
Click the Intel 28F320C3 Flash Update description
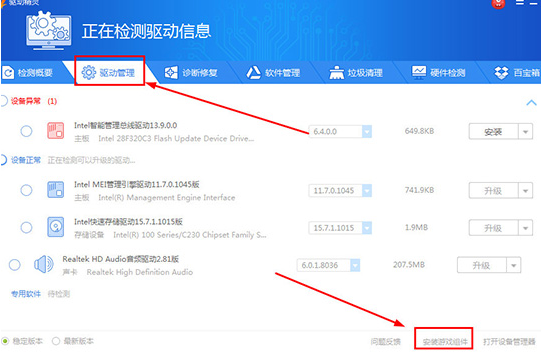pos(176,138)
